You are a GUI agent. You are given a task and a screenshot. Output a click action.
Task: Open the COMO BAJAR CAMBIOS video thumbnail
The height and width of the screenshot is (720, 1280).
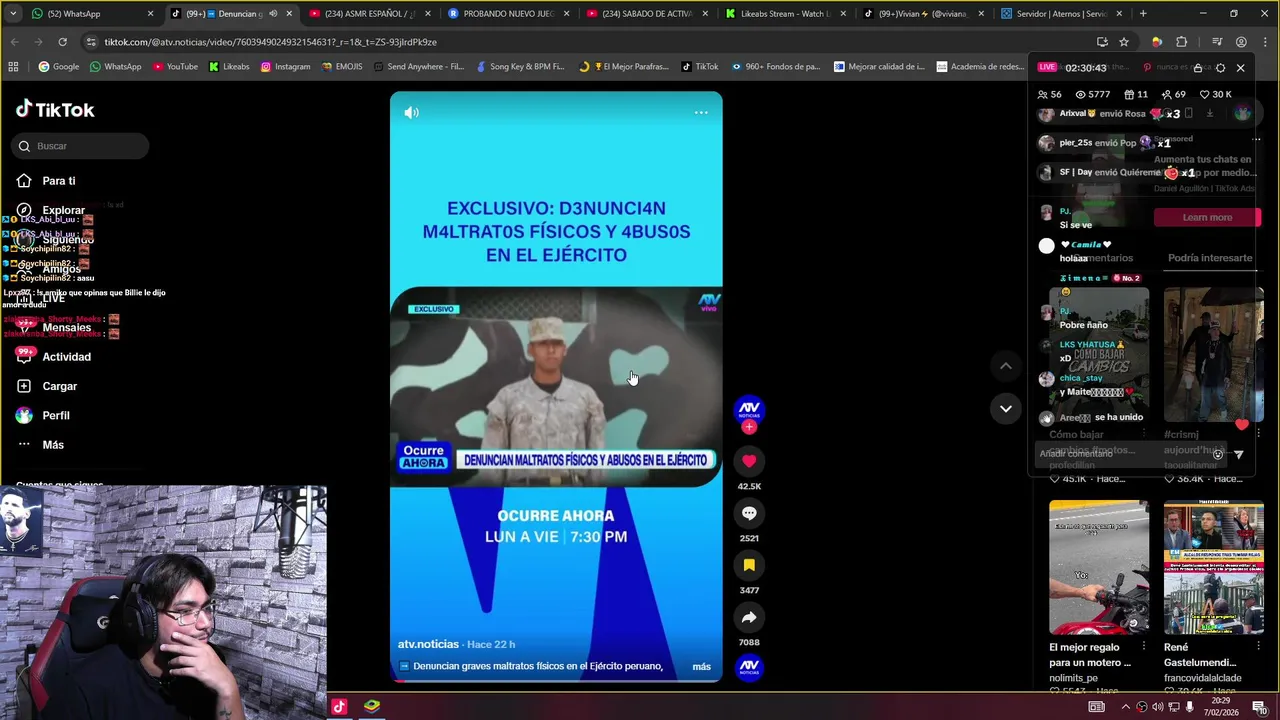coord(1099,356)
